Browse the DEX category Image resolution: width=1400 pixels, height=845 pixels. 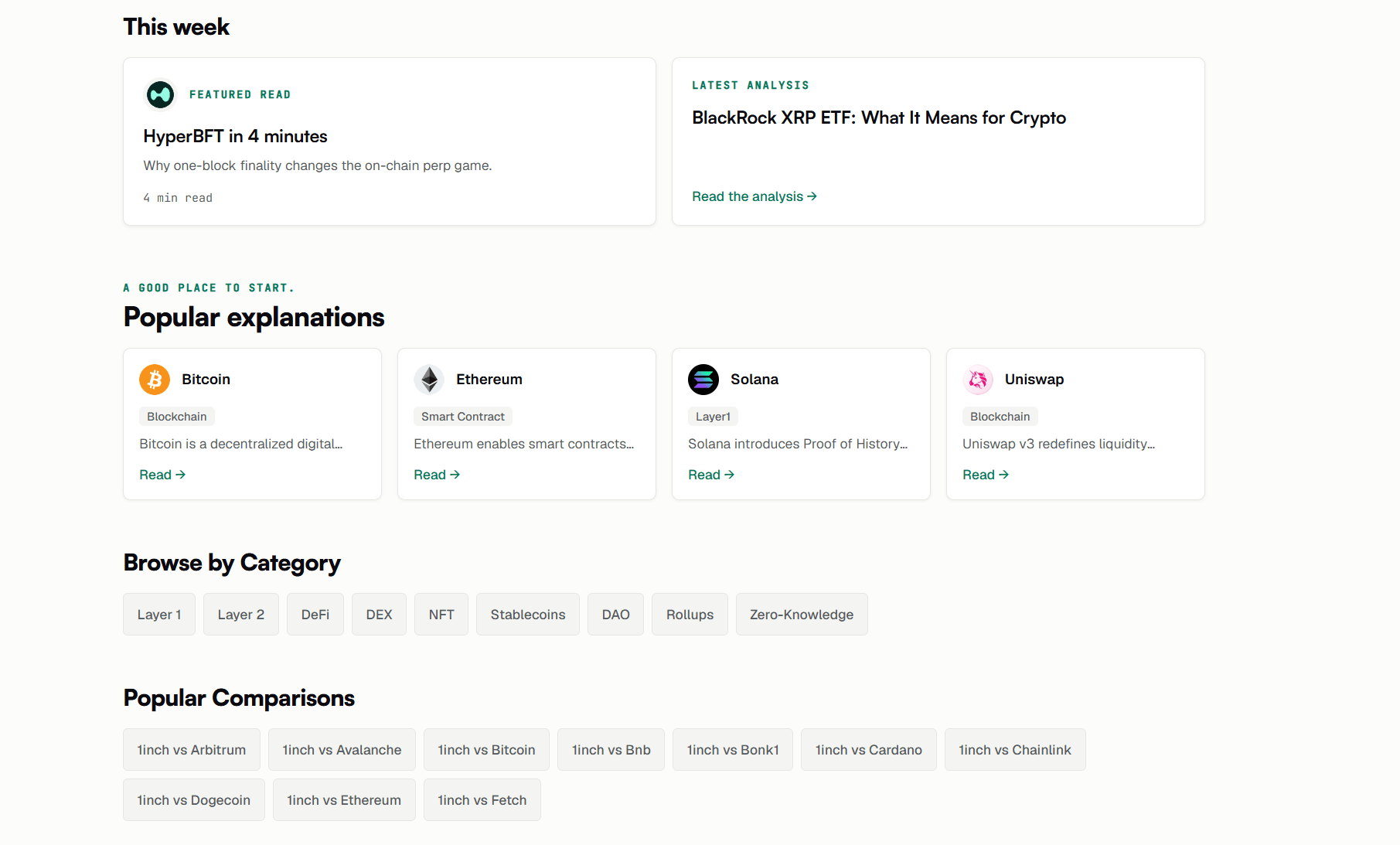[x=379, y=615]
